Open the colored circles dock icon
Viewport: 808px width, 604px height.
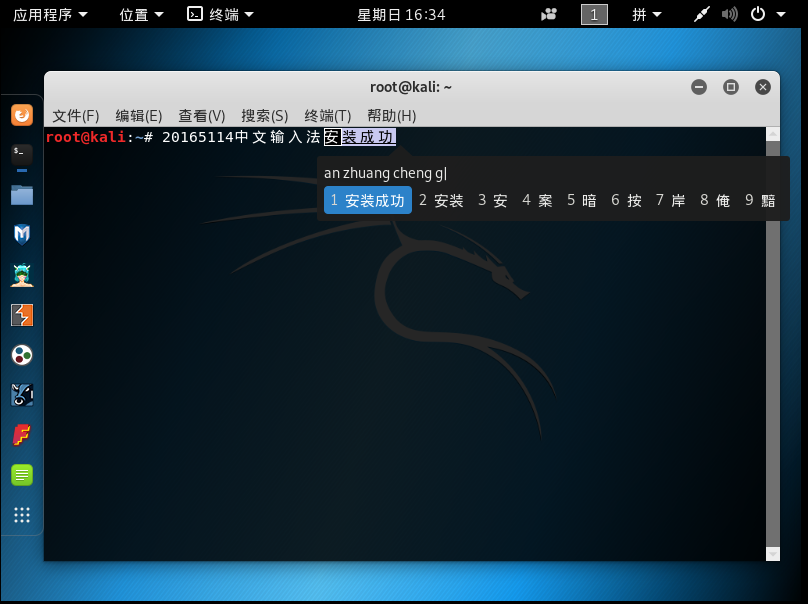point(22,355)
